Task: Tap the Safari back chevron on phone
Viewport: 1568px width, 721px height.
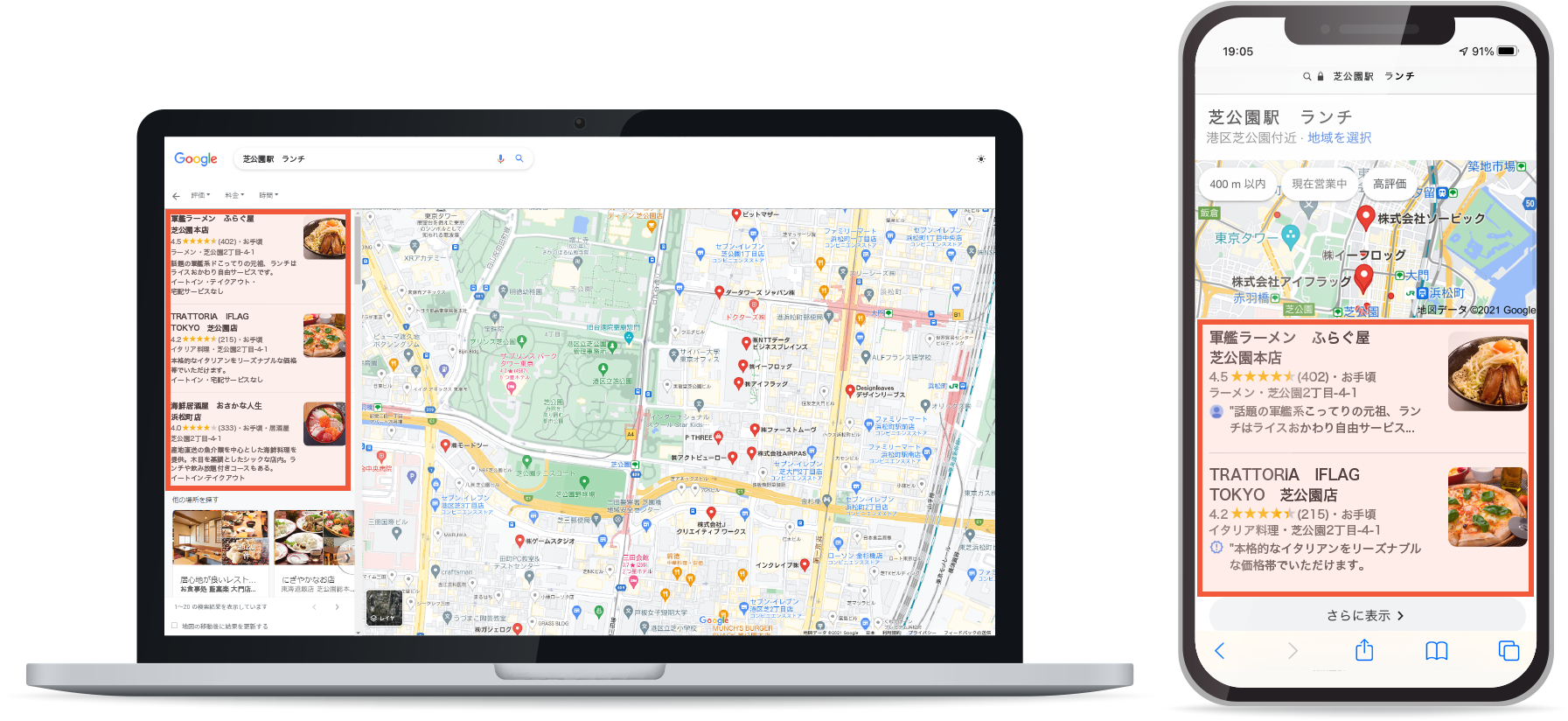Action: 1220,650
